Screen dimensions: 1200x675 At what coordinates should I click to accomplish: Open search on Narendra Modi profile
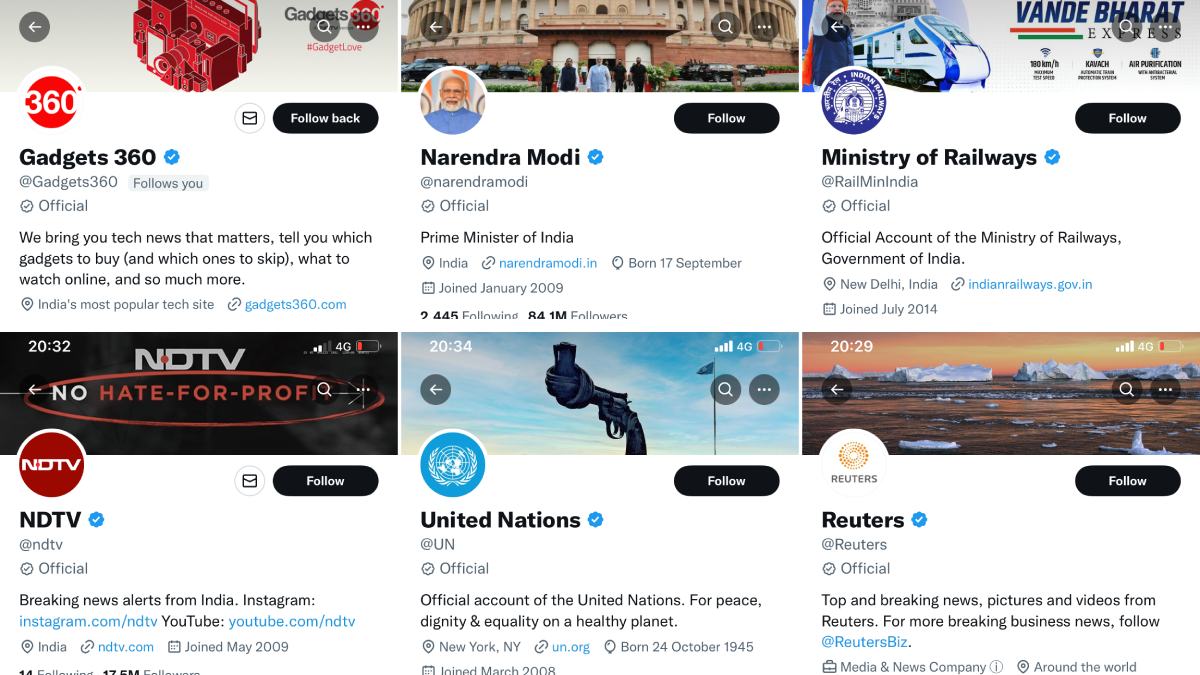point(725,27)
